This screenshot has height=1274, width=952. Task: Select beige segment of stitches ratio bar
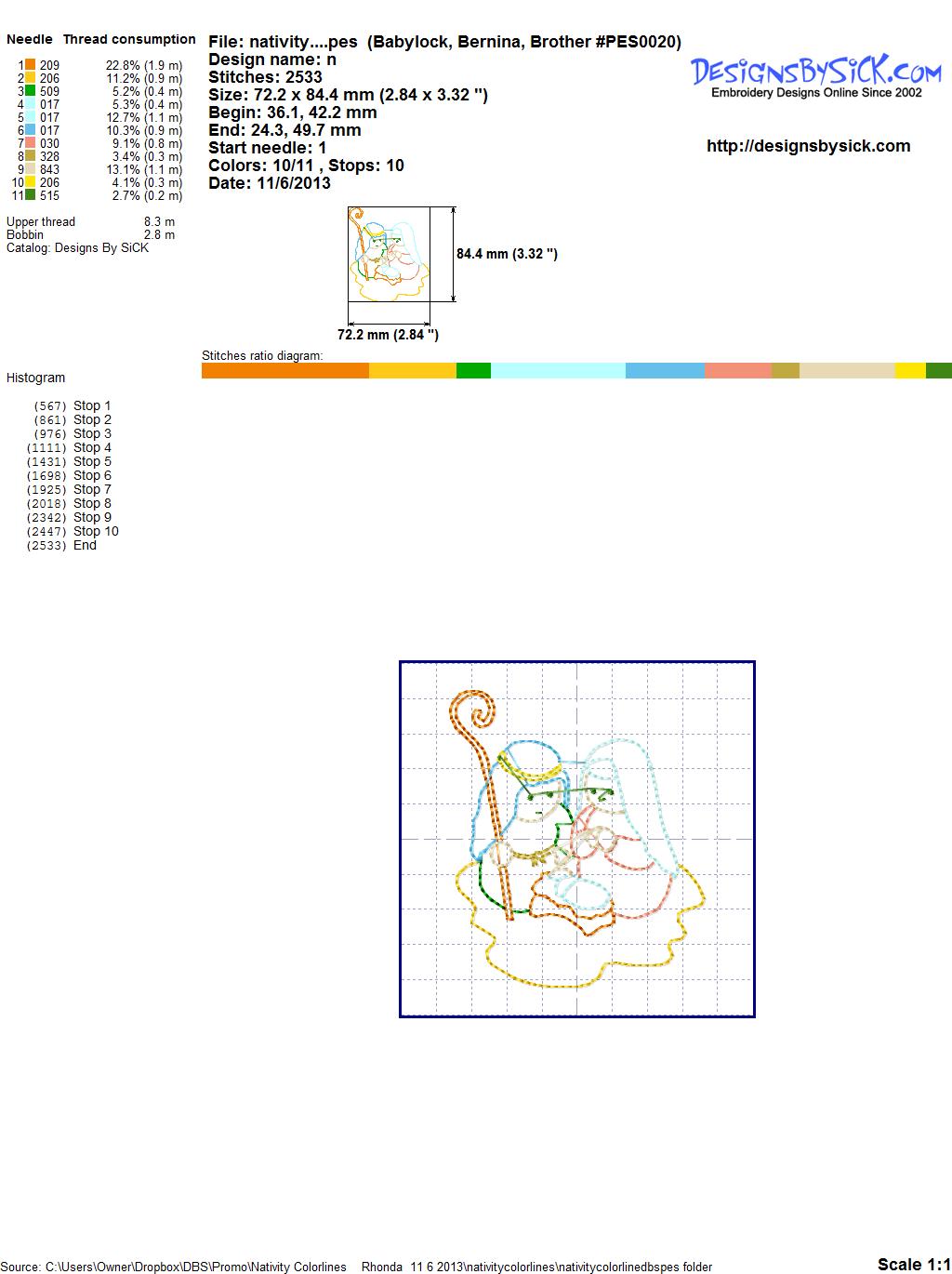point(846,370)
